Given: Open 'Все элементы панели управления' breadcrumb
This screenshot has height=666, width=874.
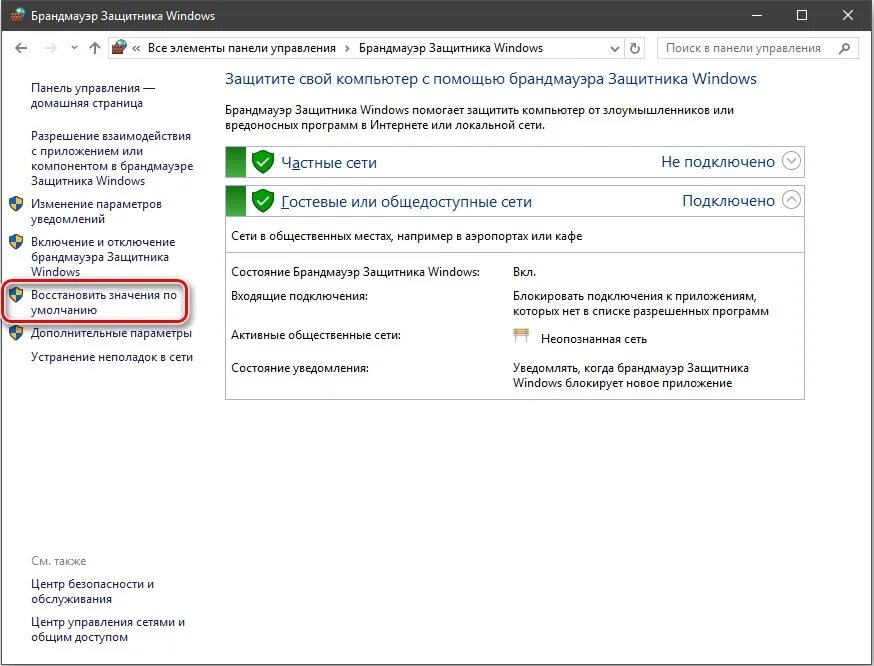Looking at the screenshot, I should pos(241,48).
